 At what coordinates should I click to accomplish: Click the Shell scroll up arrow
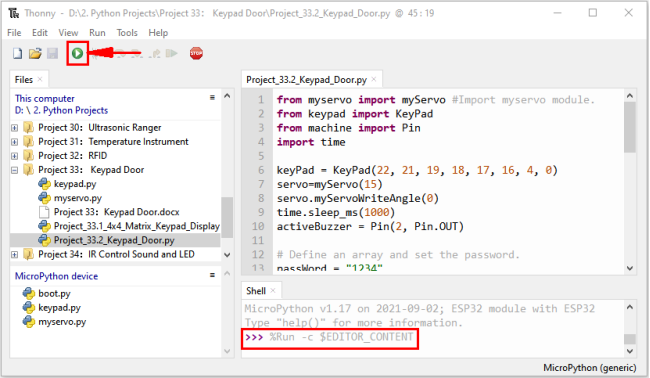coord(630,307)
